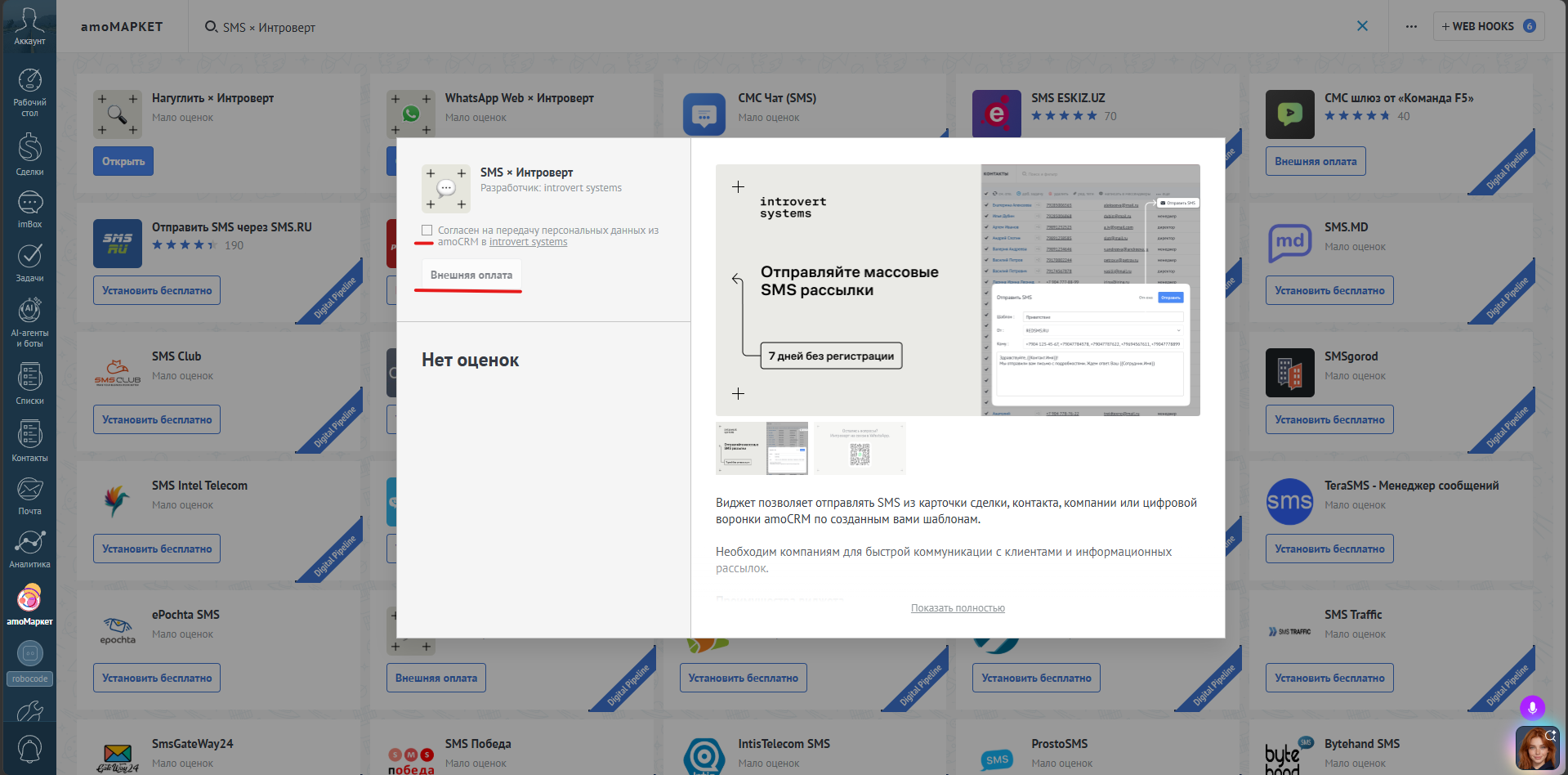The height and width of the screenshot is (775, 1568).
Task: Install Отправить SMS через SMS.RU for free
Action: (157, 290)
